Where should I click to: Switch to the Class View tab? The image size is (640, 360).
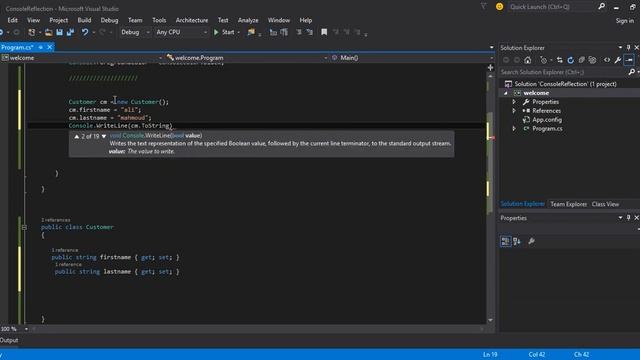pos(605,204)
